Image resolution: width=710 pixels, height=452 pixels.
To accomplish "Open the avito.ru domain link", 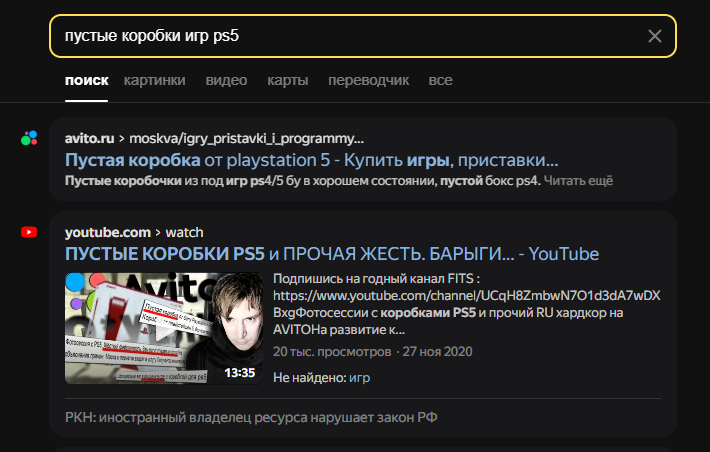I will (90, 138).
